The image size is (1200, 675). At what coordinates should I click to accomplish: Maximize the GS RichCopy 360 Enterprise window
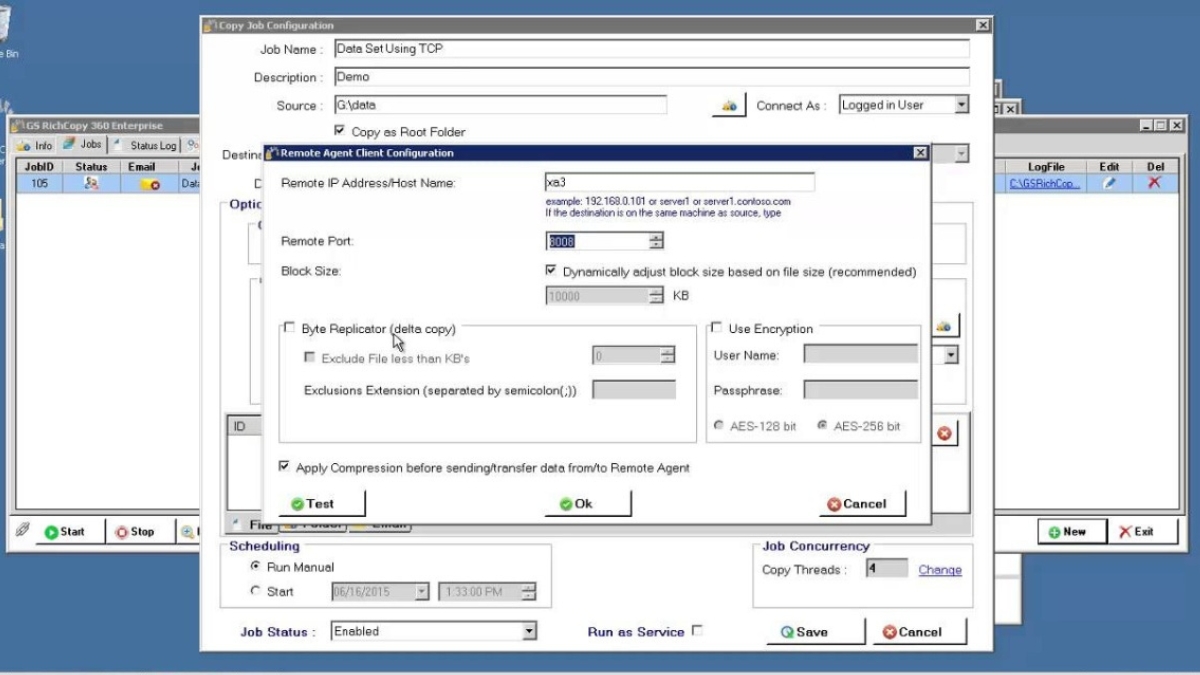point(1160,125)
